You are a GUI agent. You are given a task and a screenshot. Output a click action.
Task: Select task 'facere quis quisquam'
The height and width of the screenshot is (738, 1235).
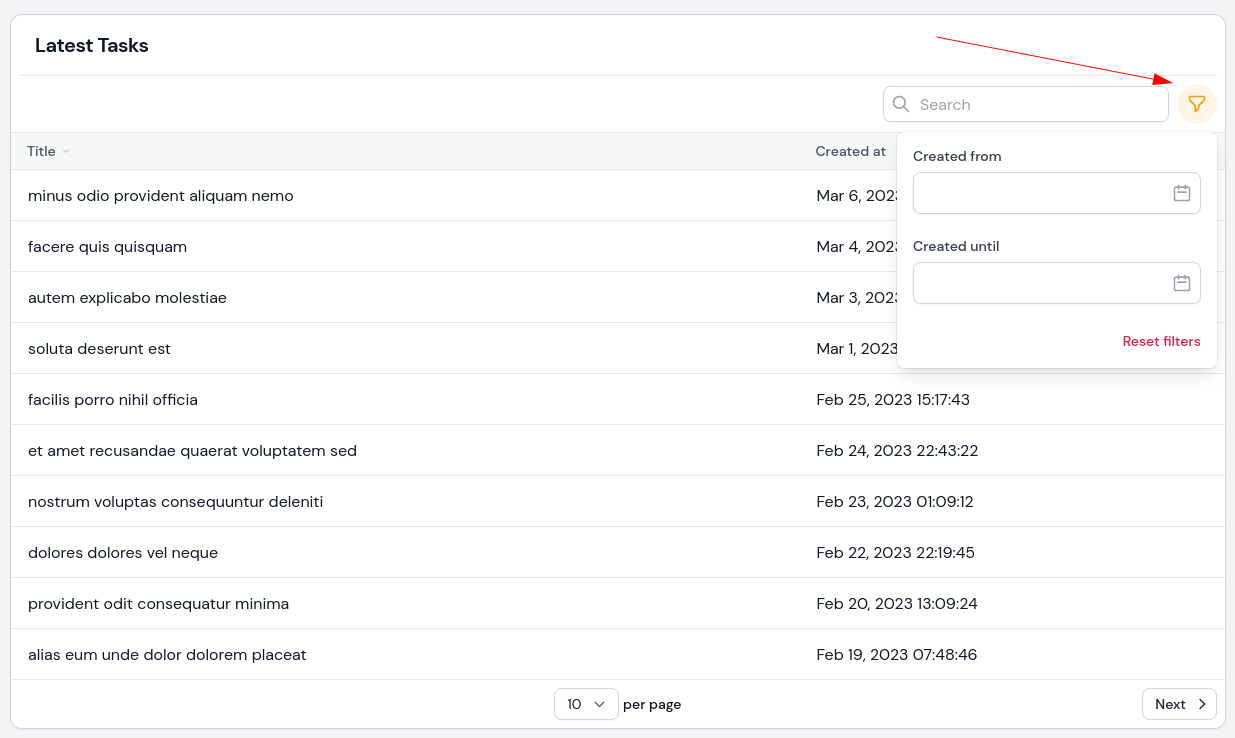pos(108,246)
